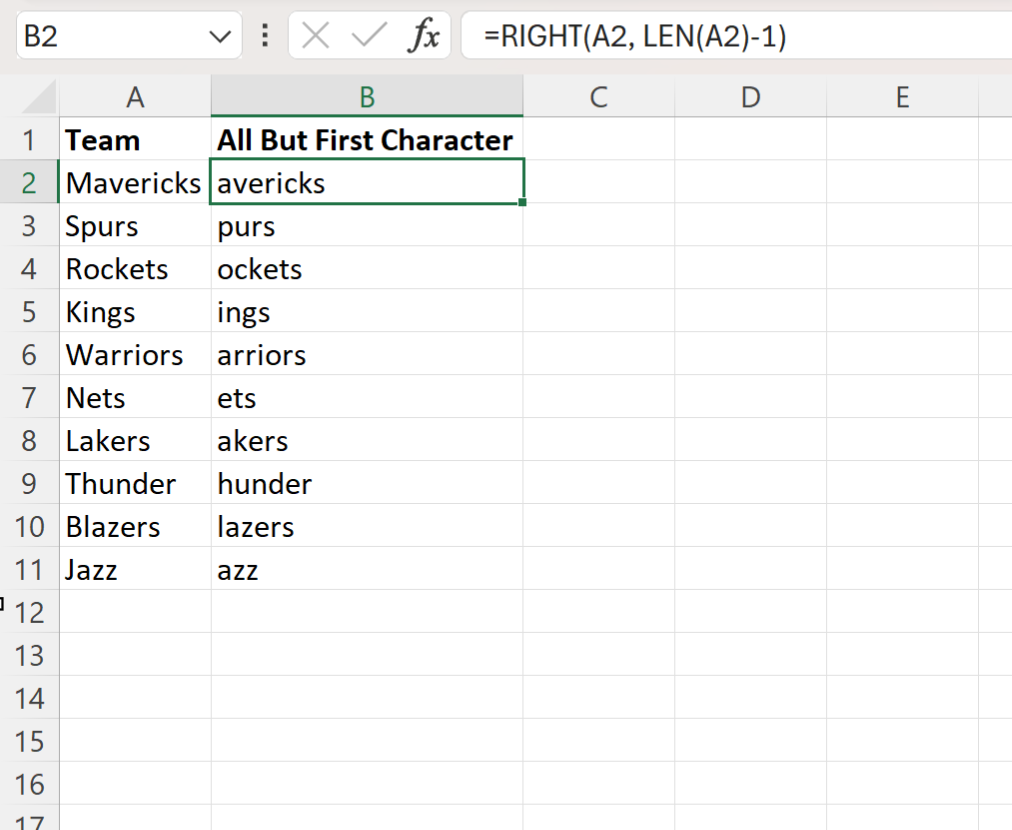
Task: Select column D header
Action: [750, 97]
